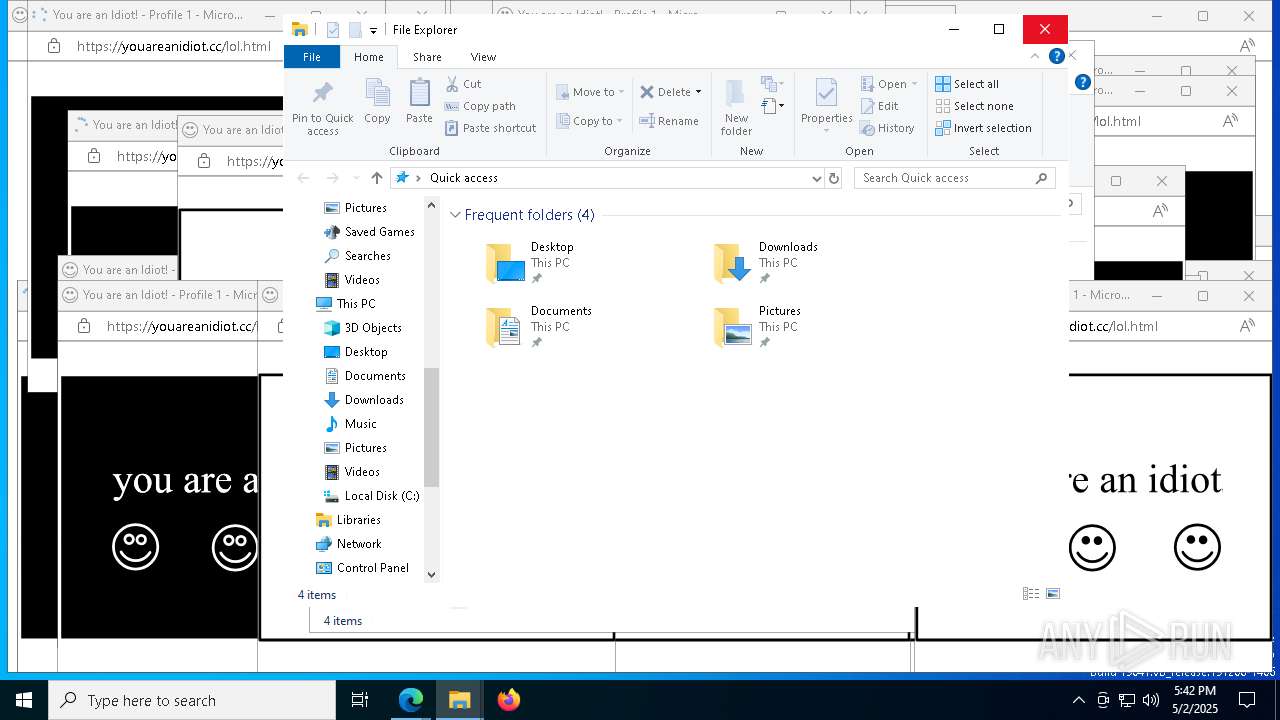The height and width of the screenshot is (720, 1280).
Task: Click Cut in Clipboard group
Action: click(x=463, y=84)
